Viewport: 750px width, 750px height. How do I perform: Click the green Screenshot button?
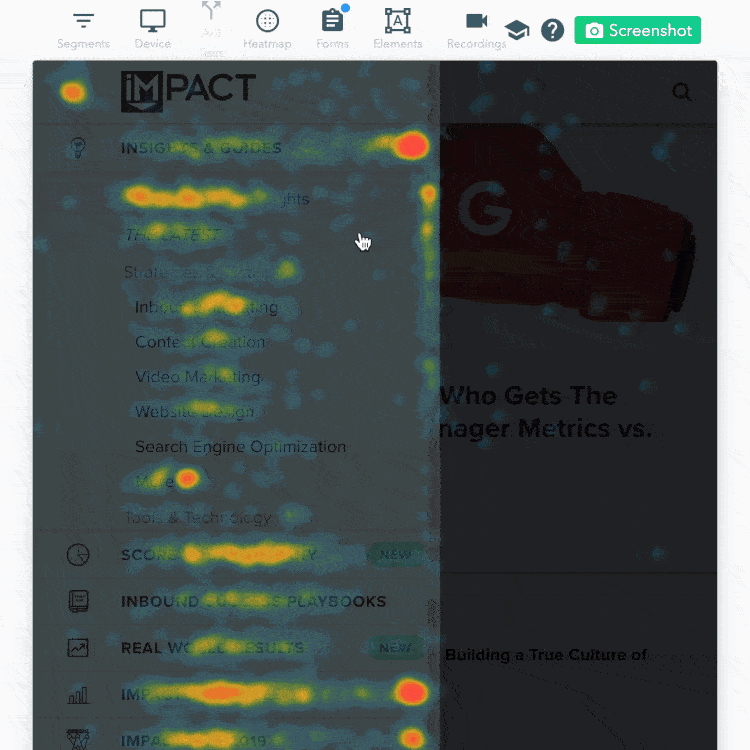pos(638,30)
